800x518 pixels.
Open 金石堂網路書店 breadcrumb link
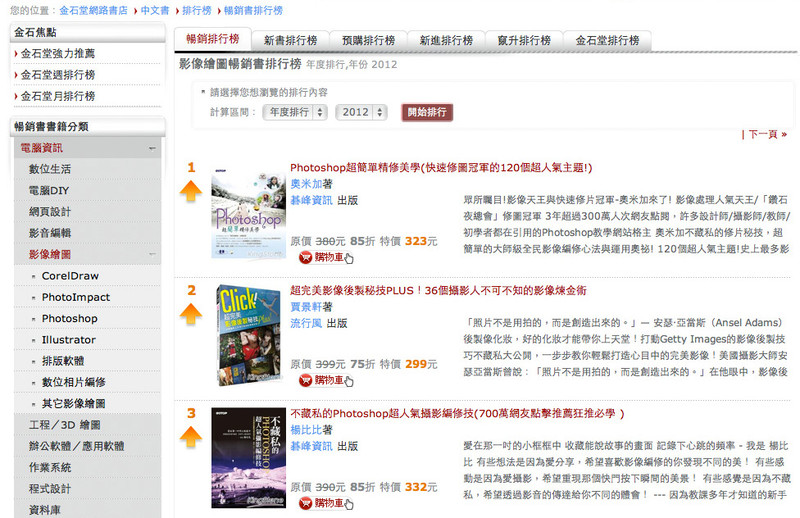click(x=93, y=10)
